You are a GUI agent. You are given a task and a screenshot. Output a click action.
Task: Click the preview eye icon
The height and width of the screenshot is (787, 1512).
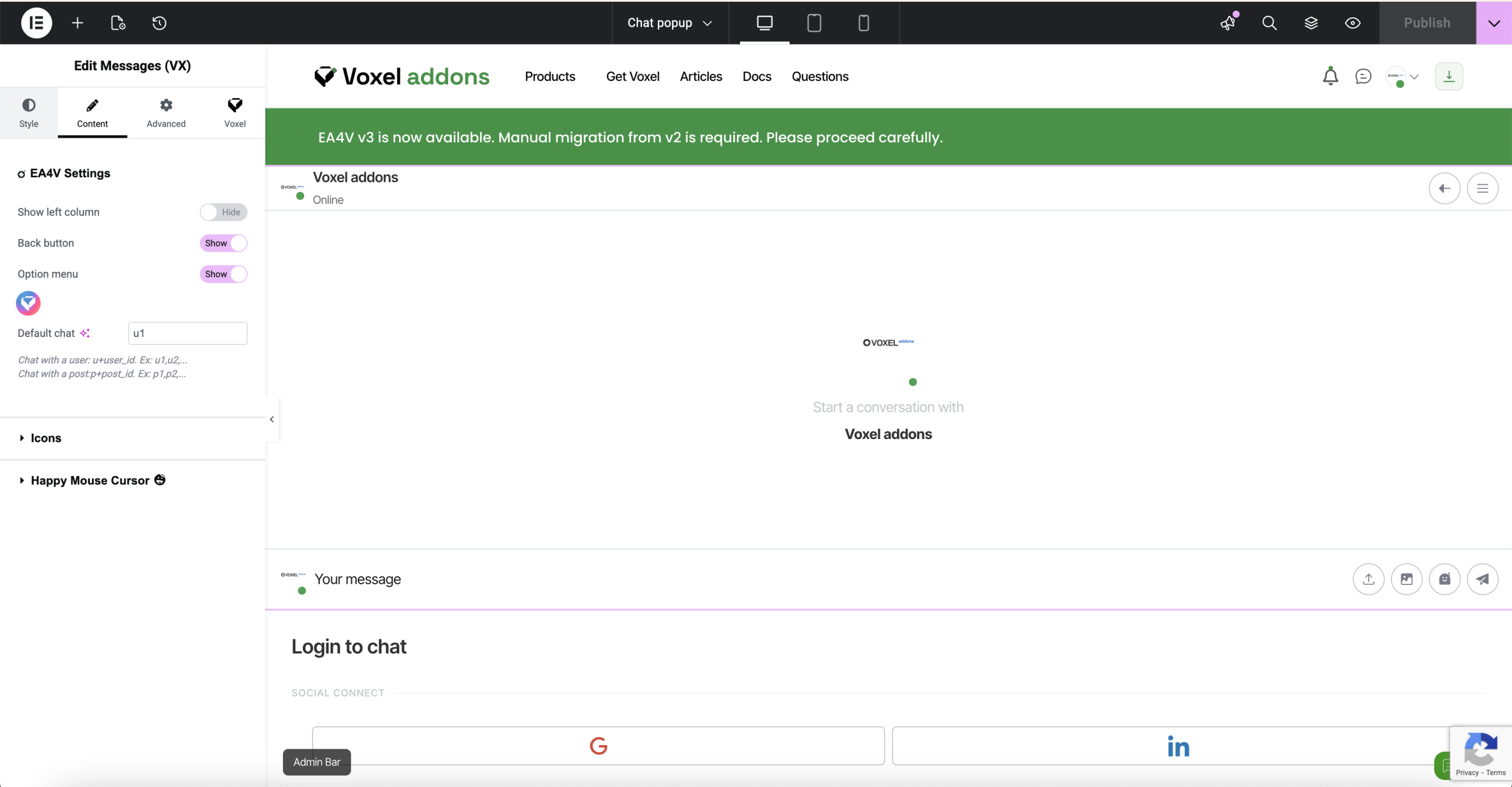pos(1353,23)
